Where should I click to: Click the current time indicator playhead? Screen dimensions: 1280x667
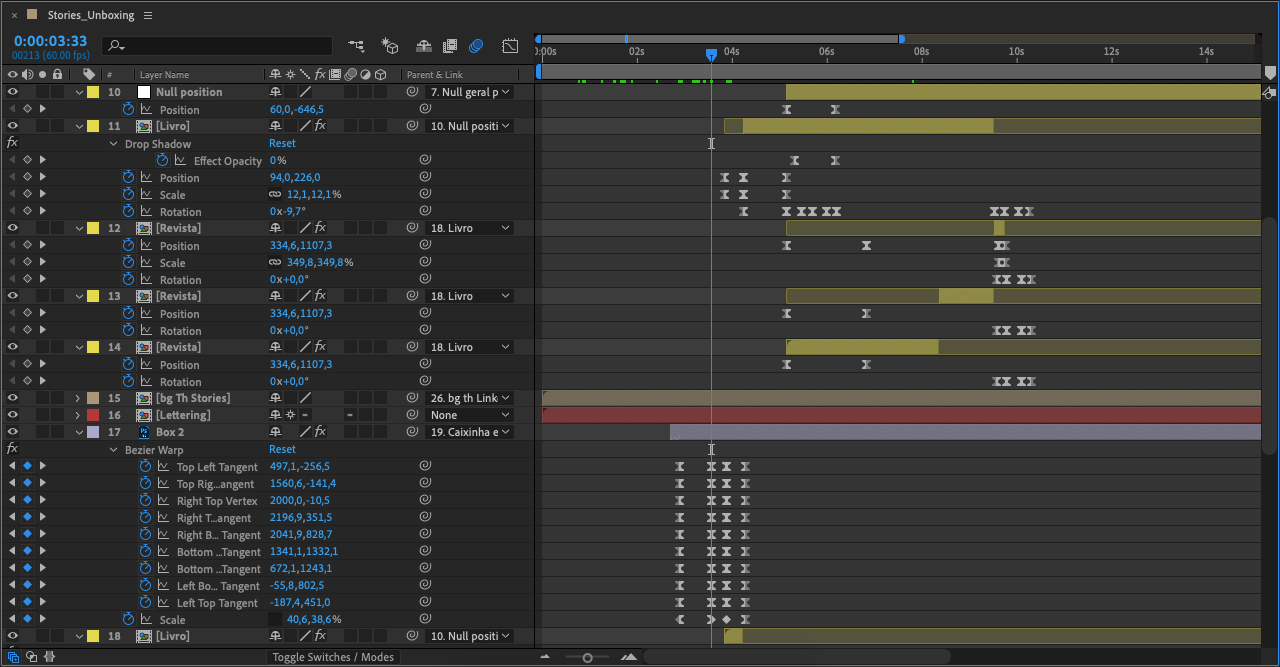(x=711, y=54)
